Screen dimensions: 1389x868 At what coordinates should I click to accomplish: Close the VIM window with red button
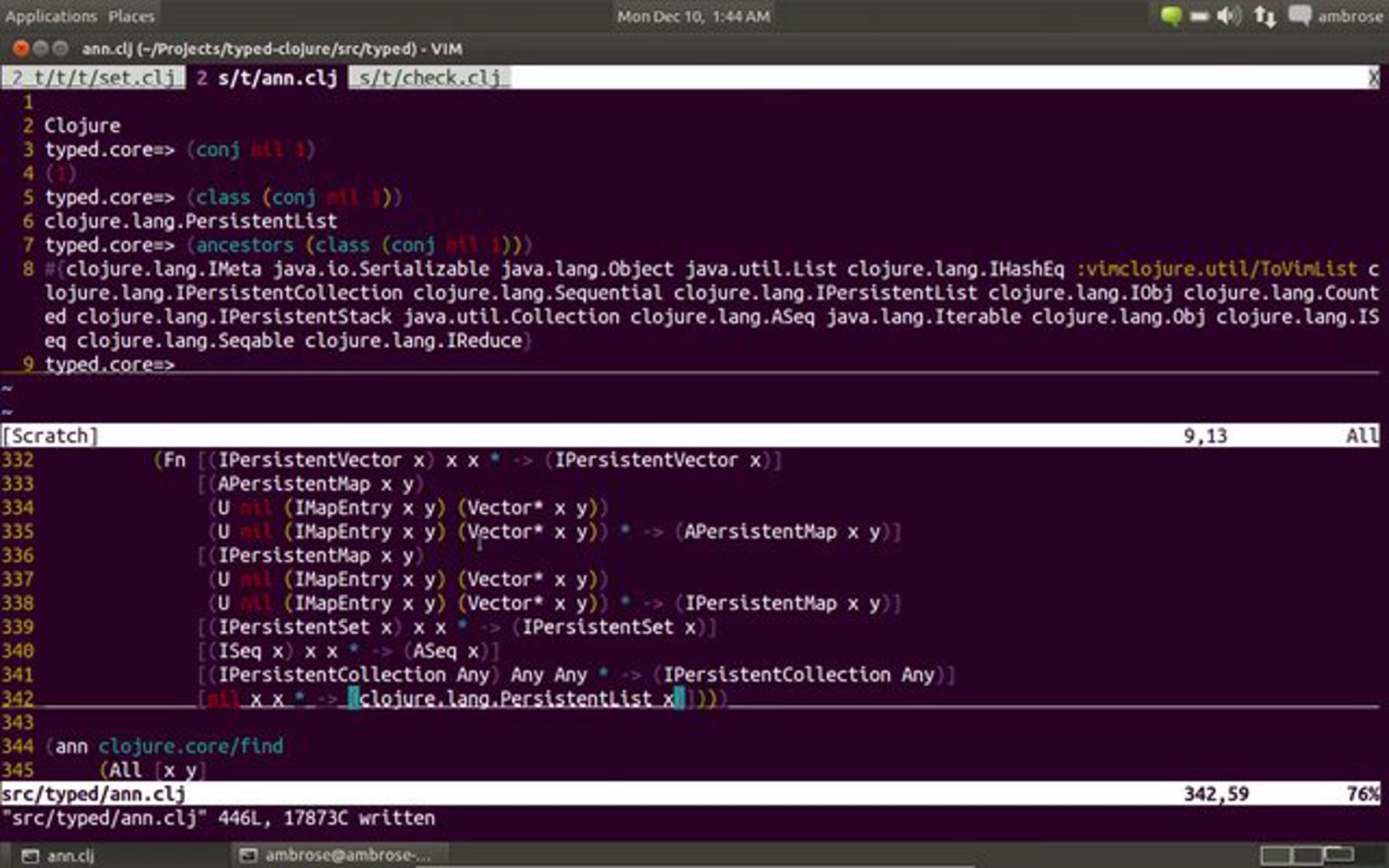pos(21,49)
